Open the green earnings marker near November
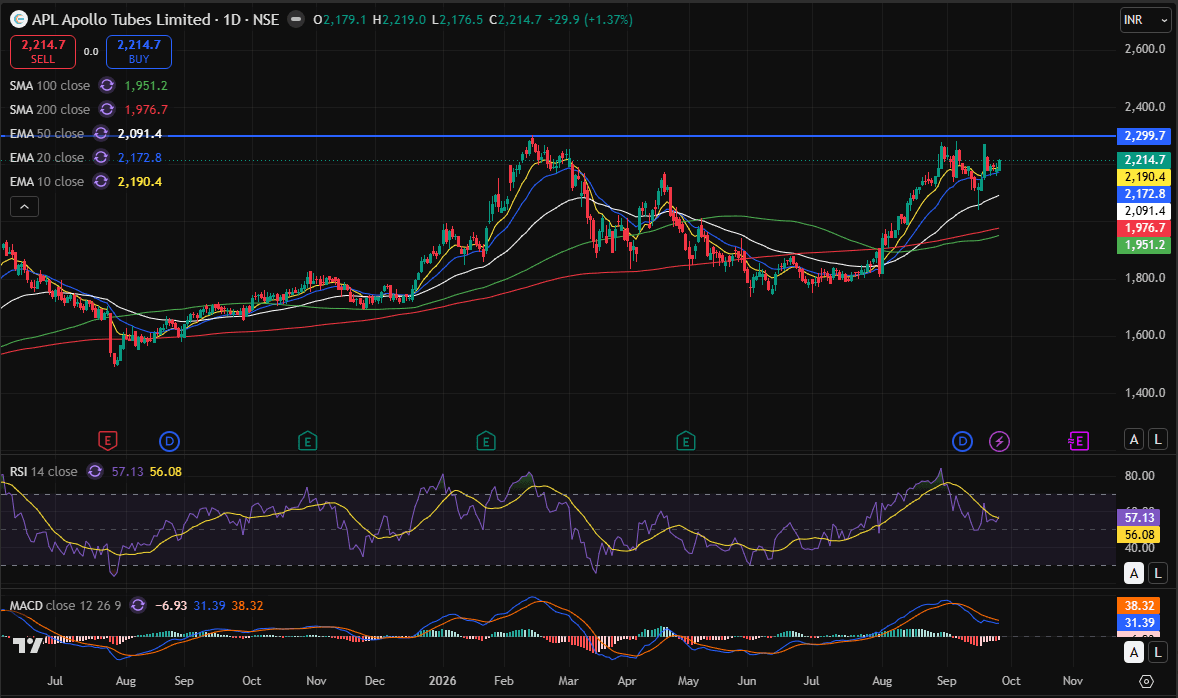Image resolution: width=1178 pixels, height=698 pixels. (x=307, y=441)
